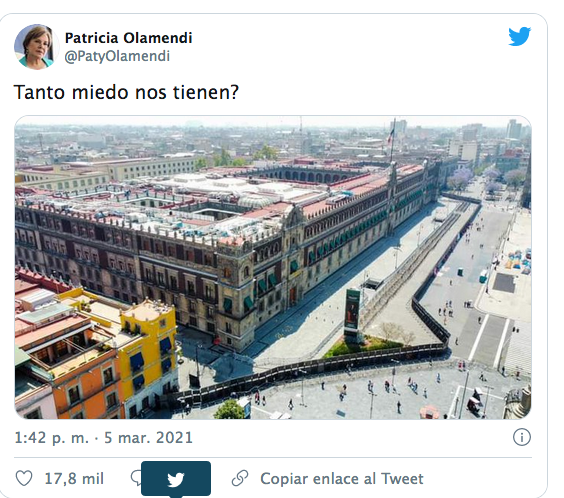Open the Patricia Olamendi display name
The image size is (564, 498).
click(x=128, y=38)
